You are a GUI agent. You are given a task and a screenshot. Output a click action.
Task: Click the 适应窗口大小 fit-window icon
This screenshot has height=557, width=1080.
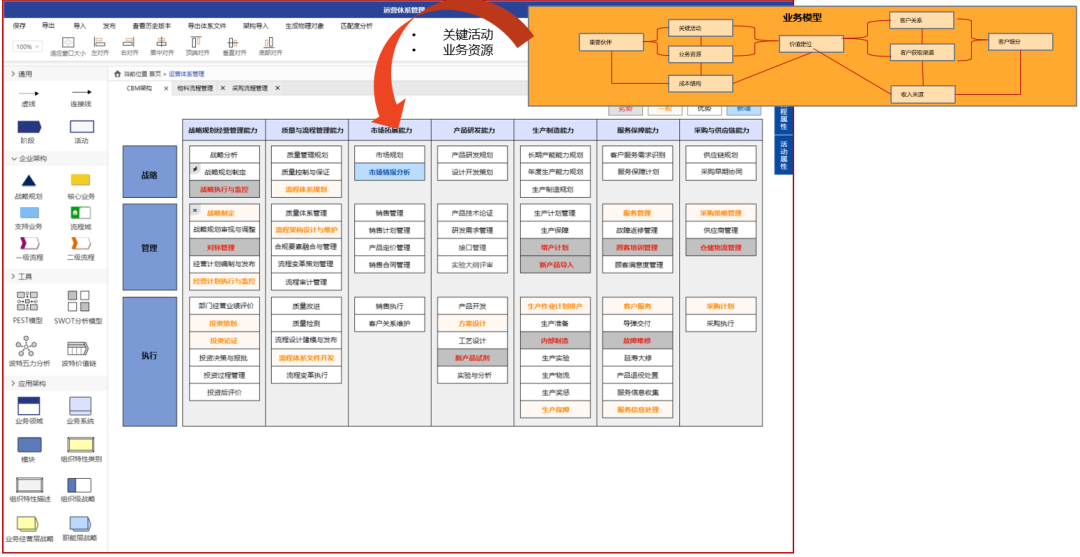pyautogui.click(x=67, y=43)
